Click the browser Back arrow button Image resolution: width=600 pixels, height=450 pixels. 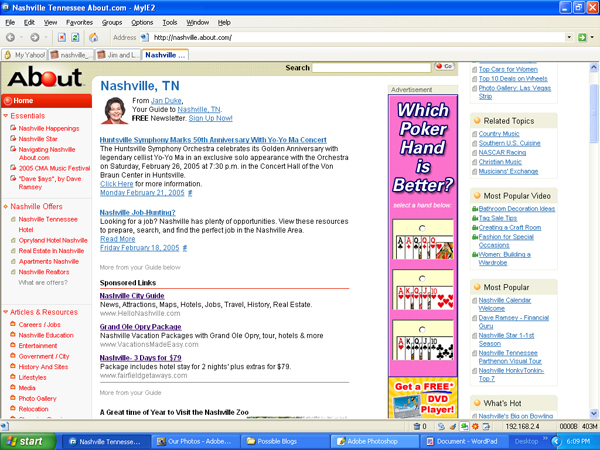pos(10,37)
